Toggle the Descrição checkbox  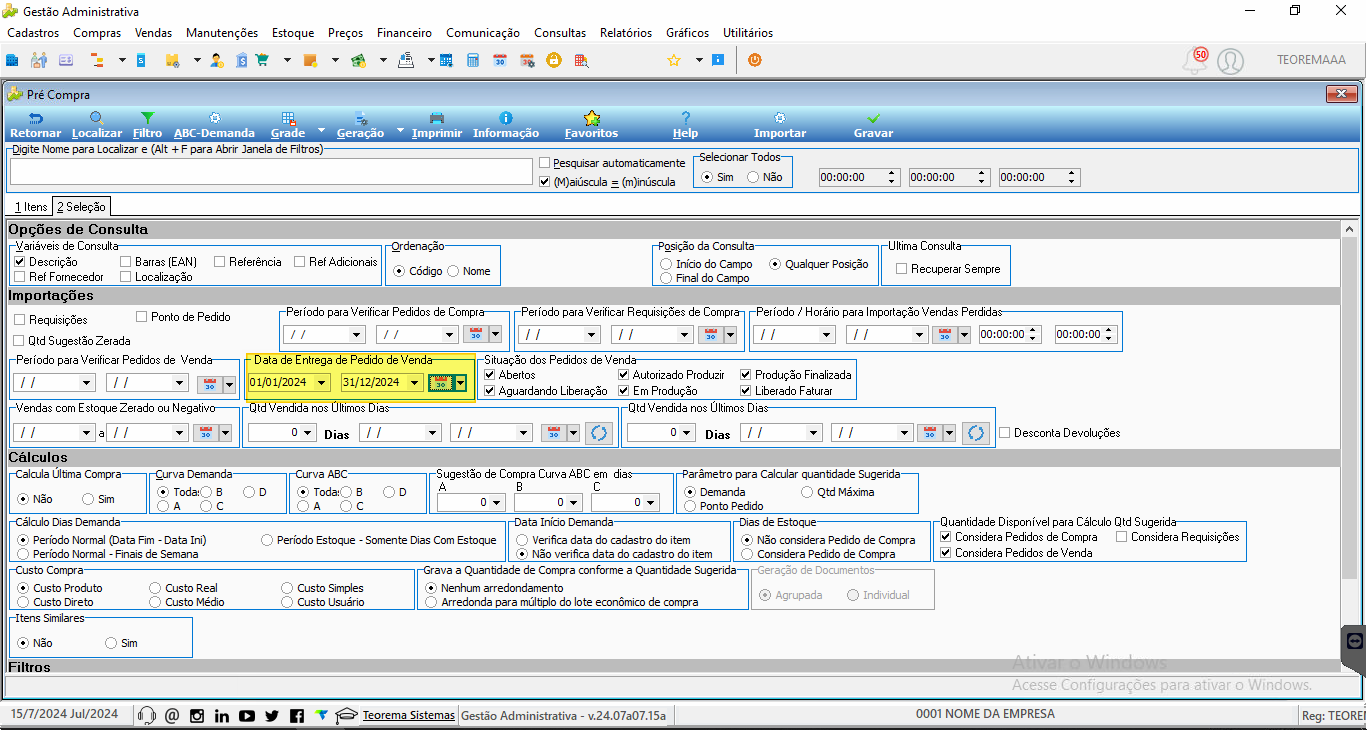20,262
